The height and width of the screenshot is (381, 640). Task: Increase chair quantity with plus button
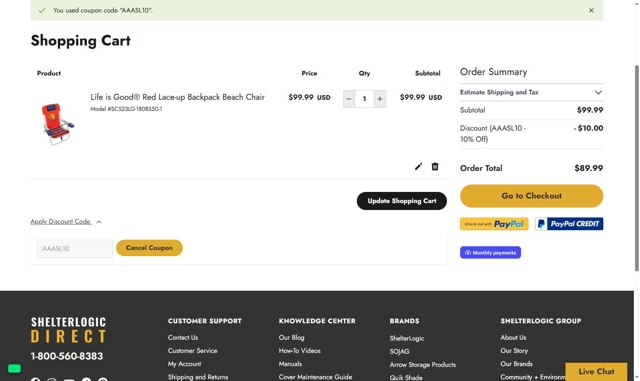coord(380,99)
